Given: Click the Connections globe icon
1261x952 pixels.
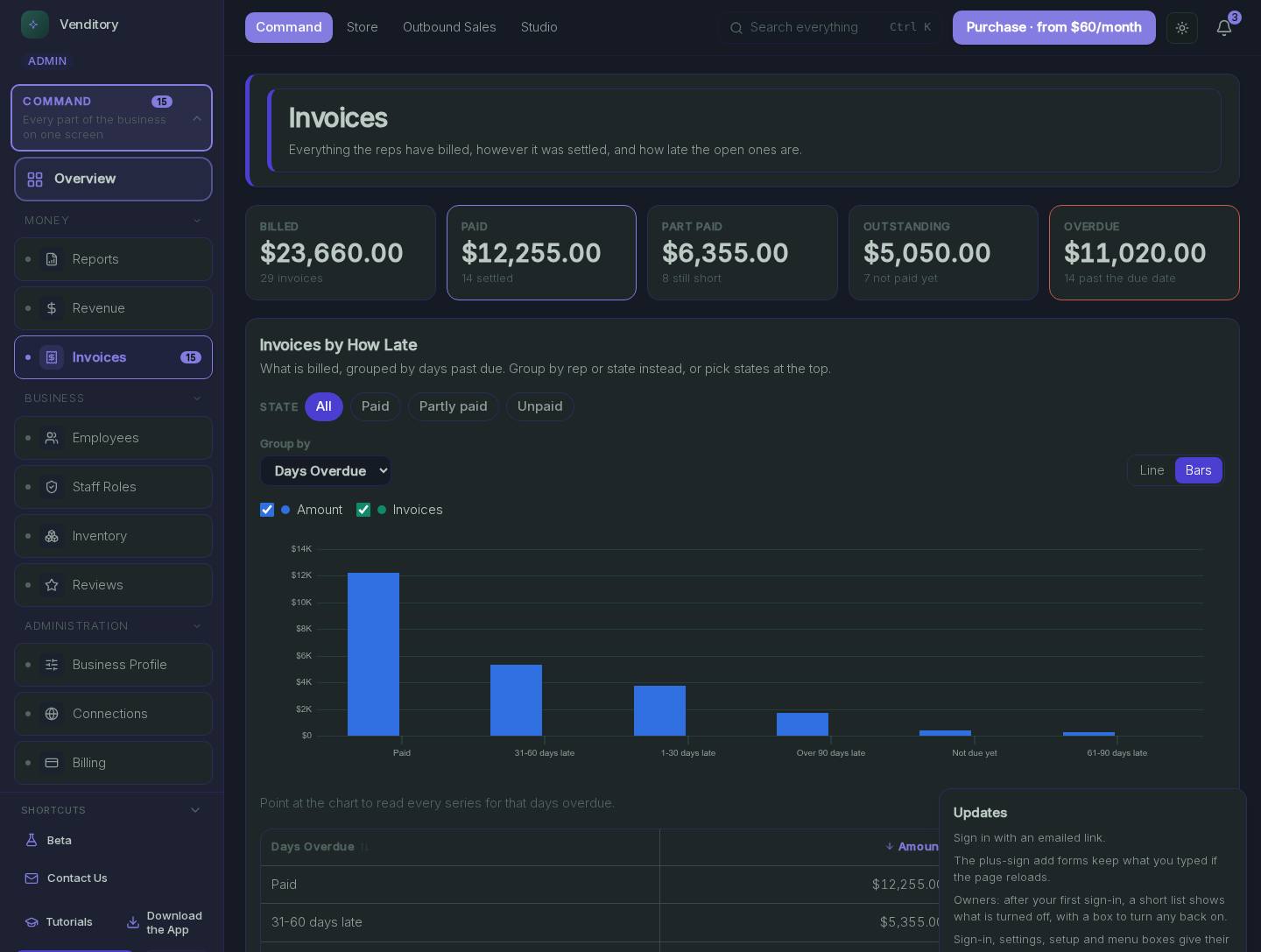Looking at the screenshot, I should [52, 714].
